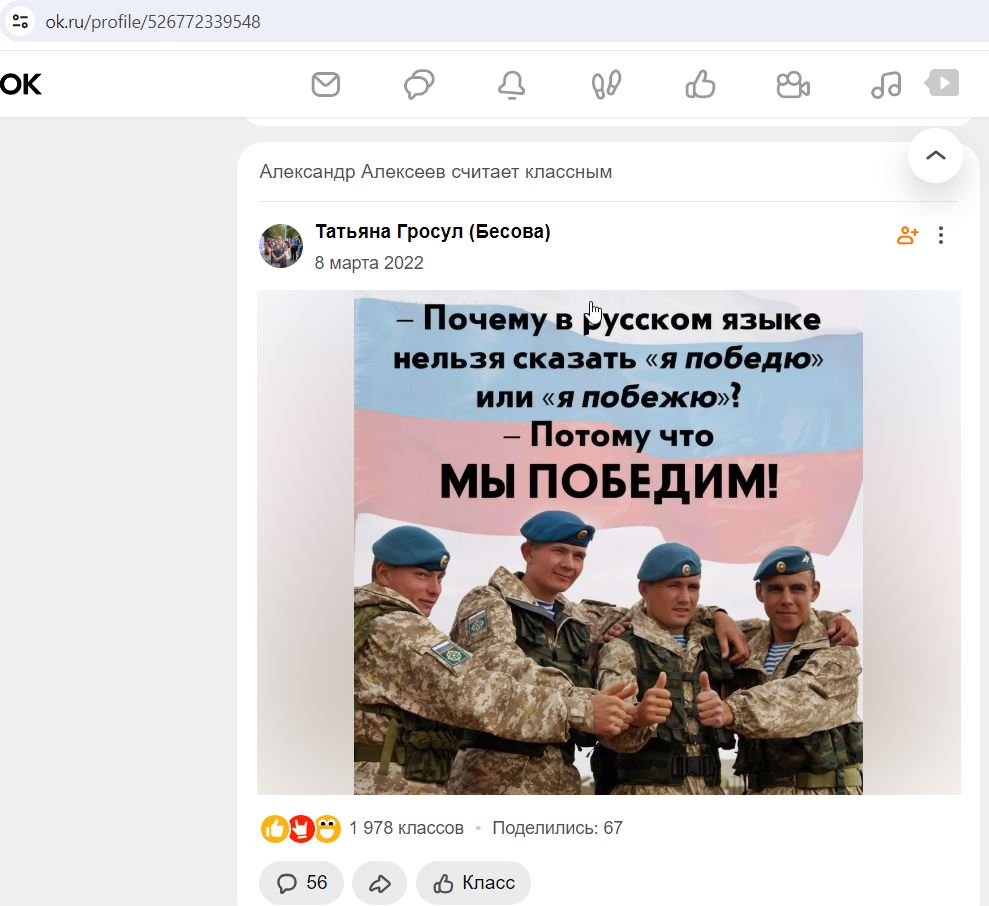The width and height of the screenshot is (989, 906).
Task: Toggle the Класс like button
Action: click(x=473, y=882)
